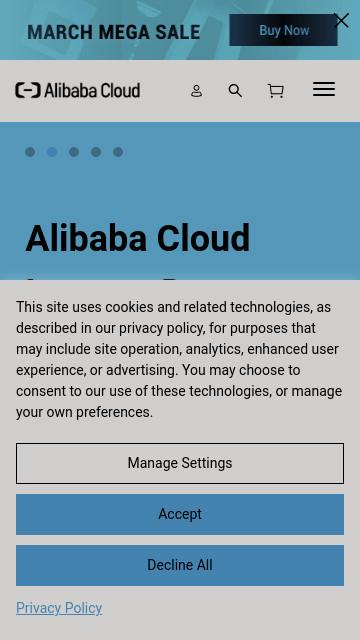
Task: View the shopping cart icon
Action: pos(276,91)
